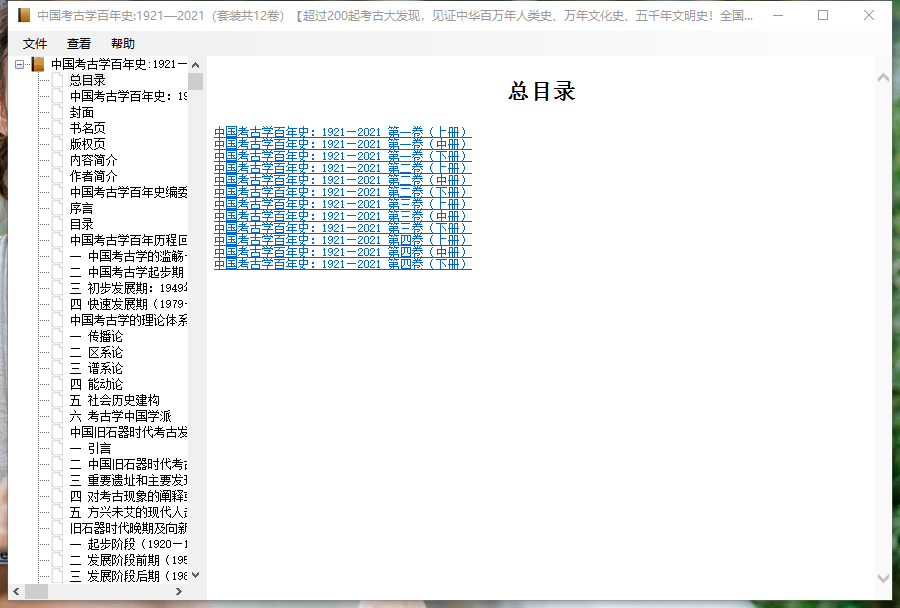Open link 第一卷(中册)
Viewport: 900px width, 608px height.
click(343, 144)
